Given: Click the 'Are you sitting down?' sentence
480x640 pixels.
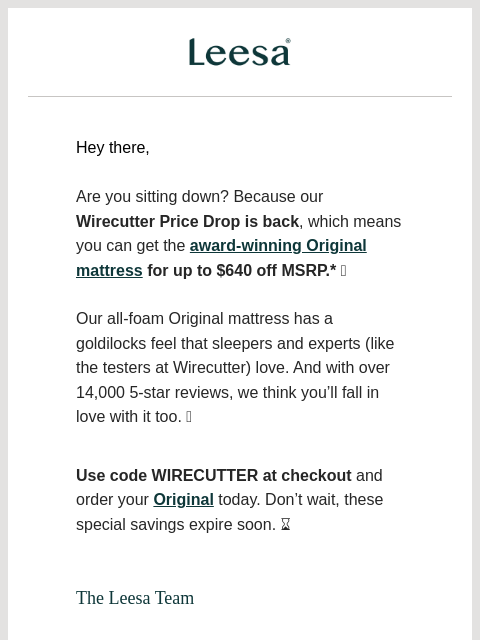Looking at the screenshot, I should point(152,197).
